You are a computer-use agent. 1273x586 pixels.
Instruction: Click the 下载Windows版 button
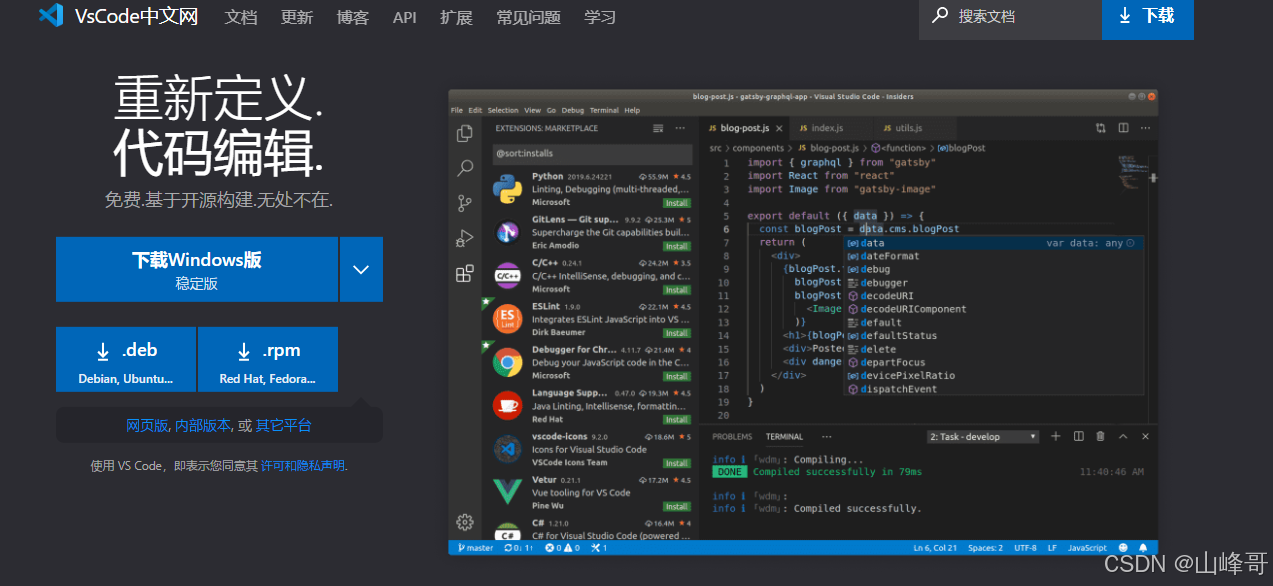click(x=197, y=269)
